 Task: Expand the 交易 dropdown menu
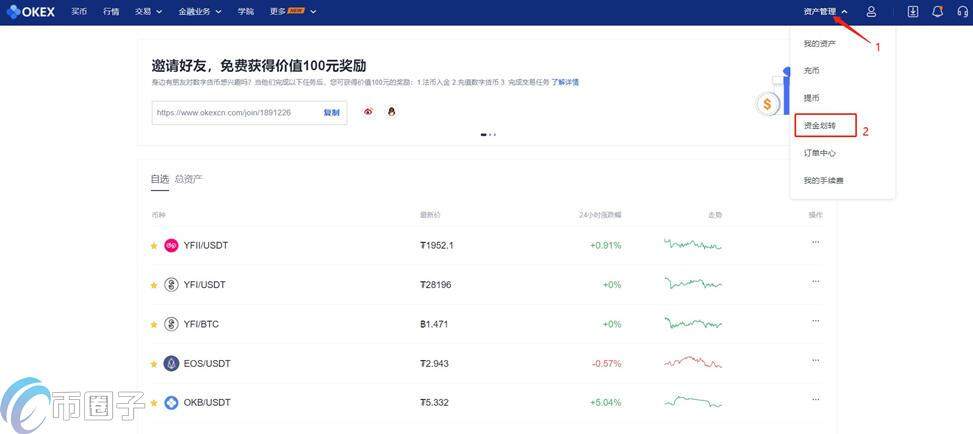pos(148,11)
